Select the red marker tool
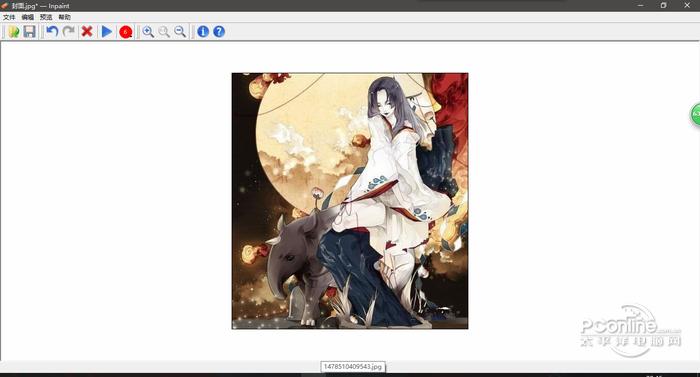 [126, 32]
